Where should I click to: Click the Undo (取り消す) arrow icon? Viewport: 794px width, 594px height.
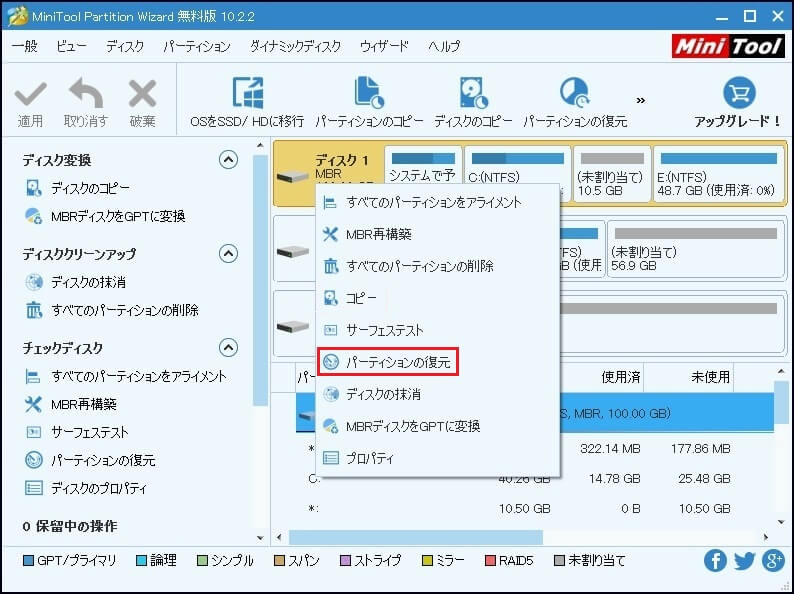[x=86, y=93]
